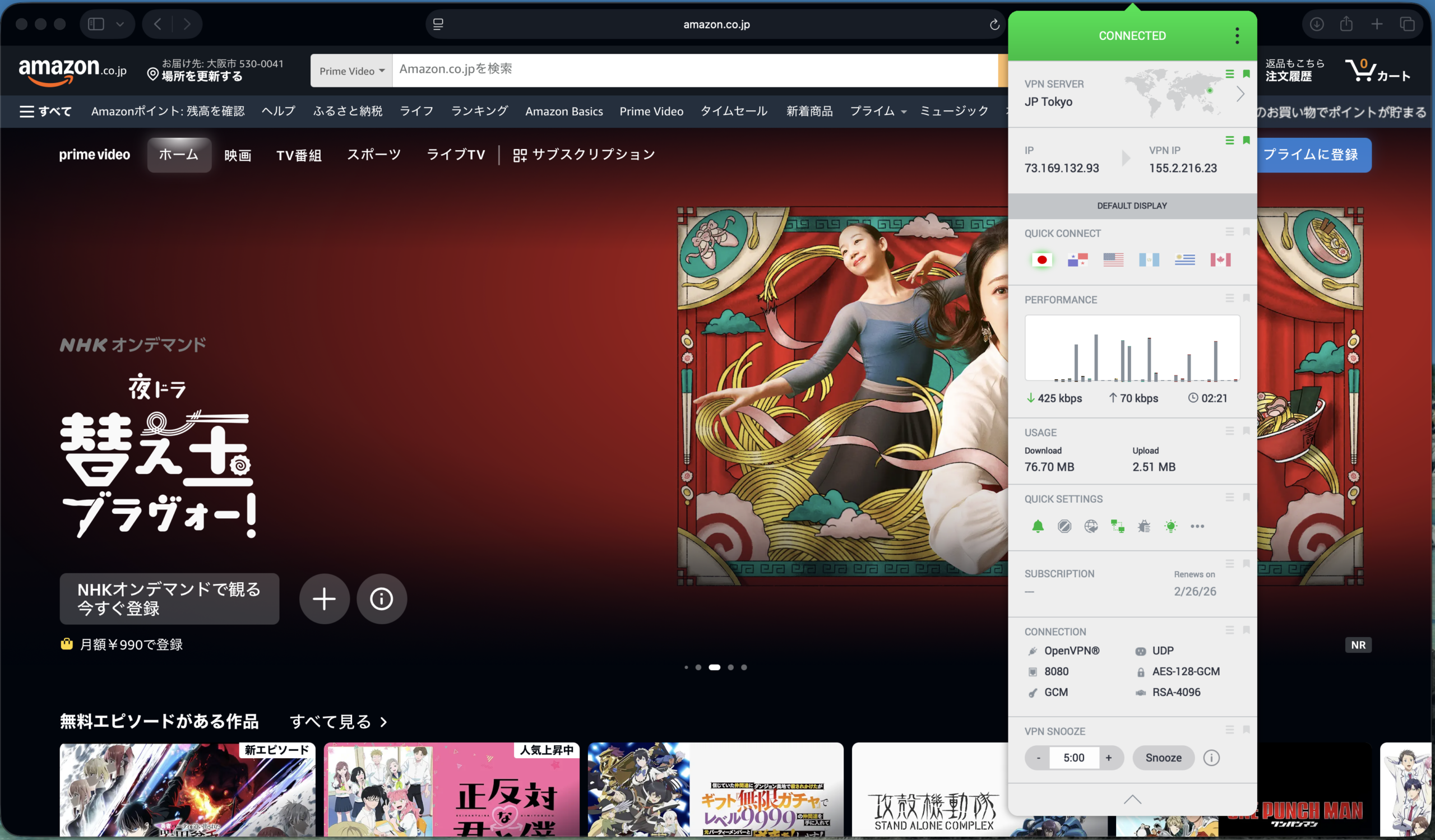
Task: Open the サブスクリプション menu
Action: 584,155
